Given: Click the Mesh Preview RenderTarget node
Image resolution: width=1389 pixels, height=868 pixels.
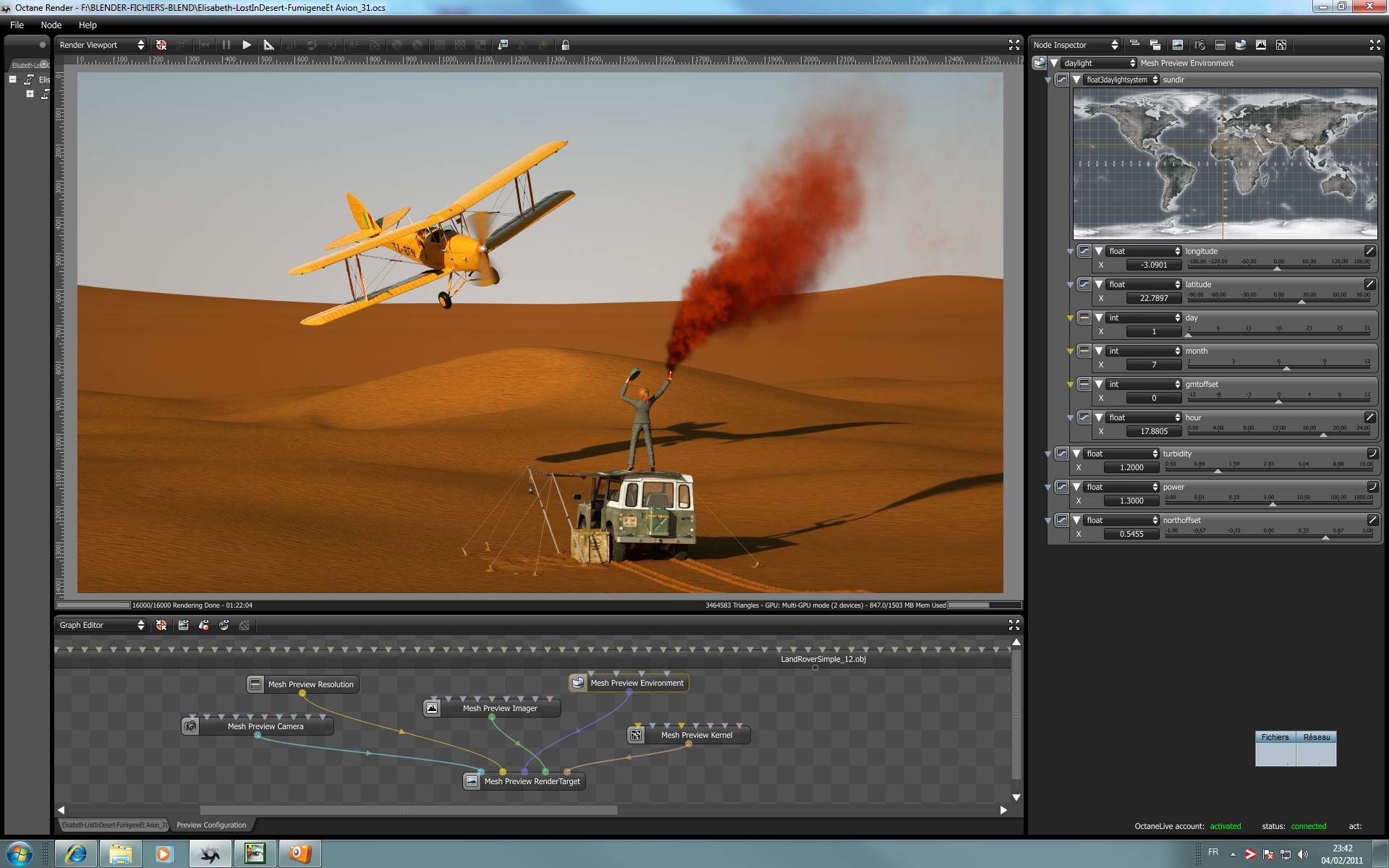Looking at the screenshot, I should coord(532,781).
